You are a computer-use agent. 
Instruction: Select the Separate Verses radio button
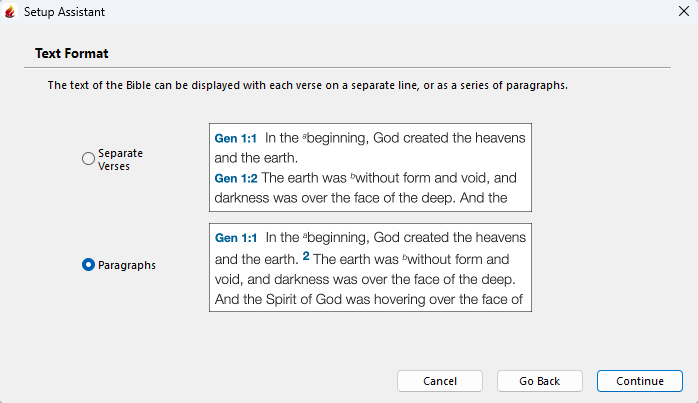(x=88, y=159)
